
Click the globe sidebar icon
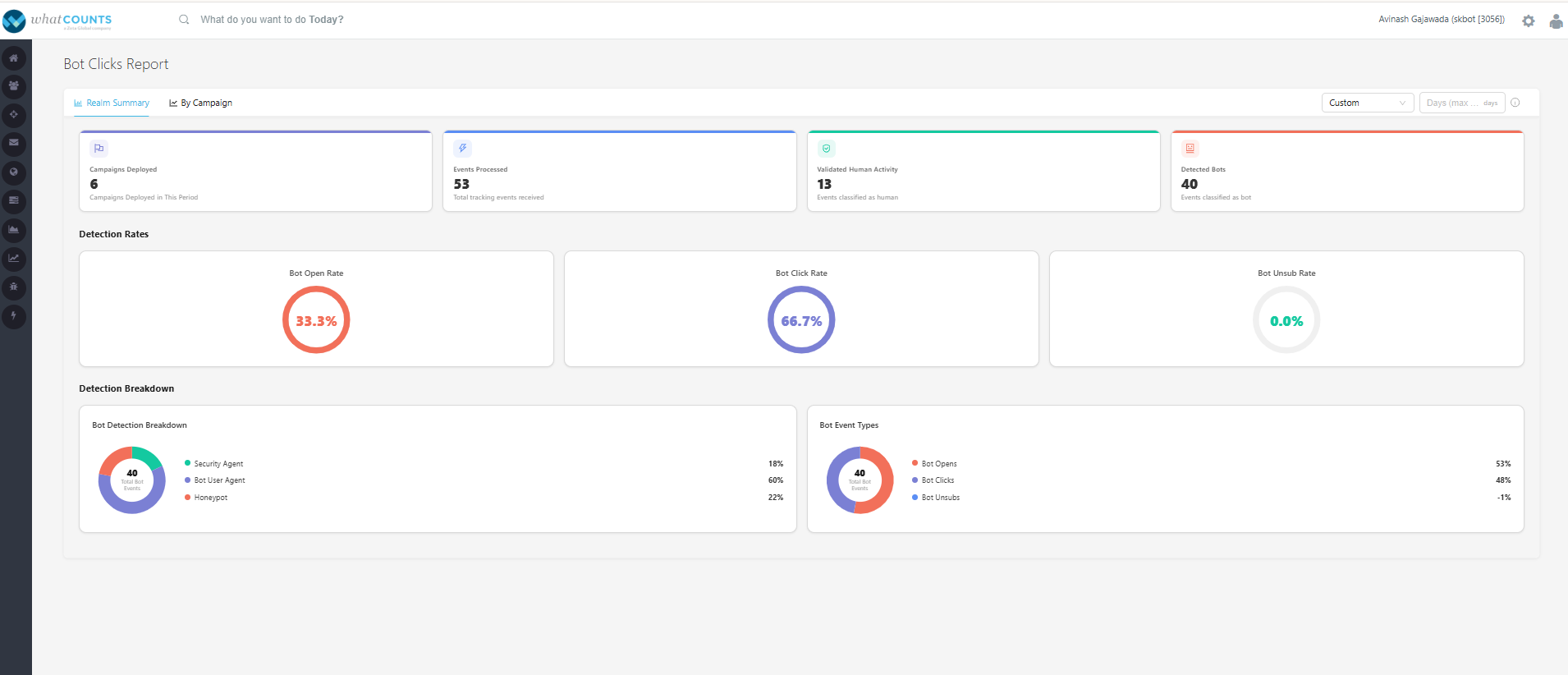pos(14,172)
